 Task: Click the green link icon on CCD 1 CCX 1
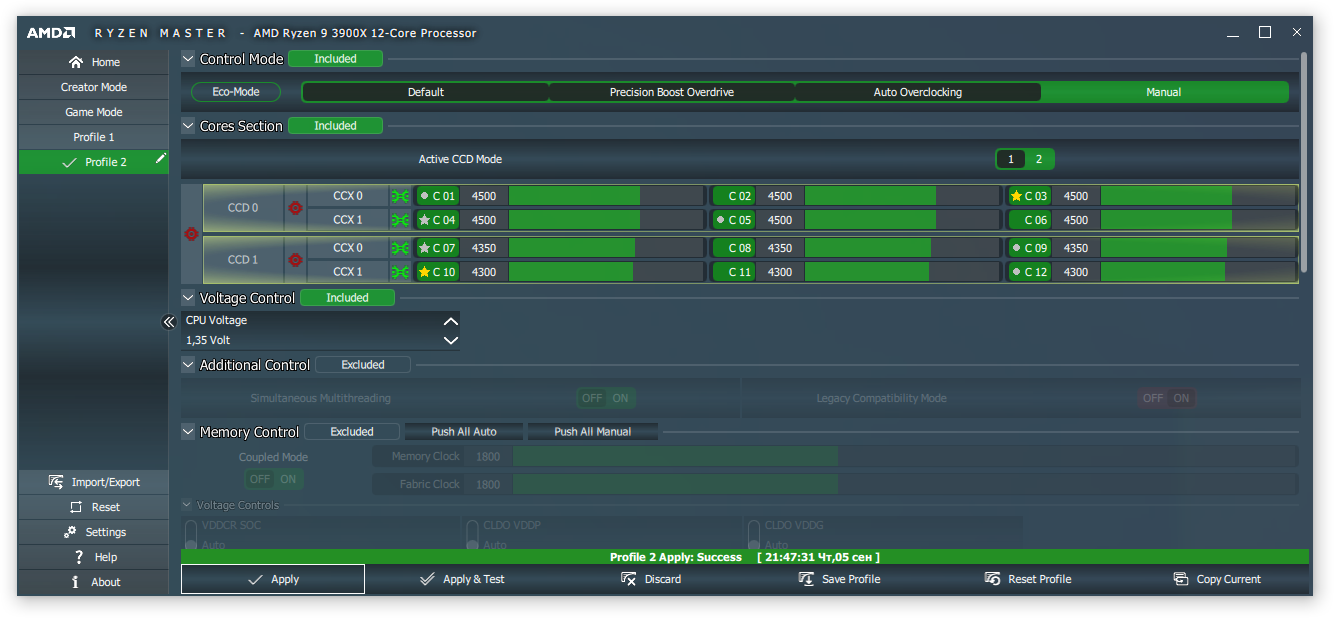click(400, 272)
